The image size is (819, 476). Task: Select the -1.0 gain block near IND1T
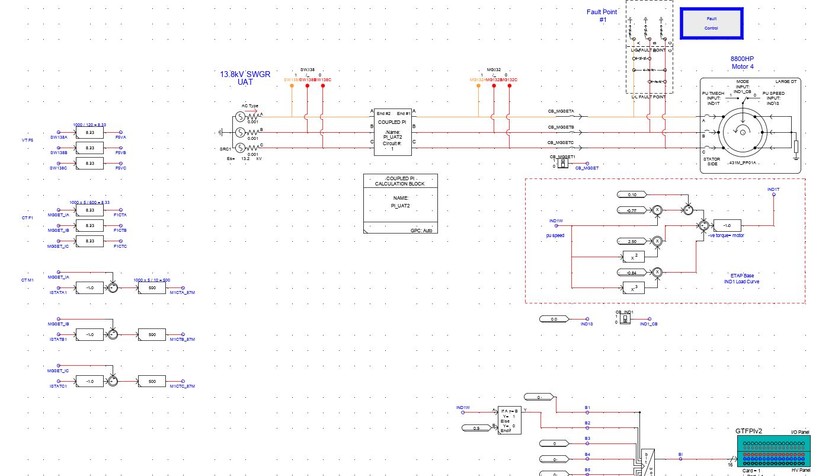[728, 225]
